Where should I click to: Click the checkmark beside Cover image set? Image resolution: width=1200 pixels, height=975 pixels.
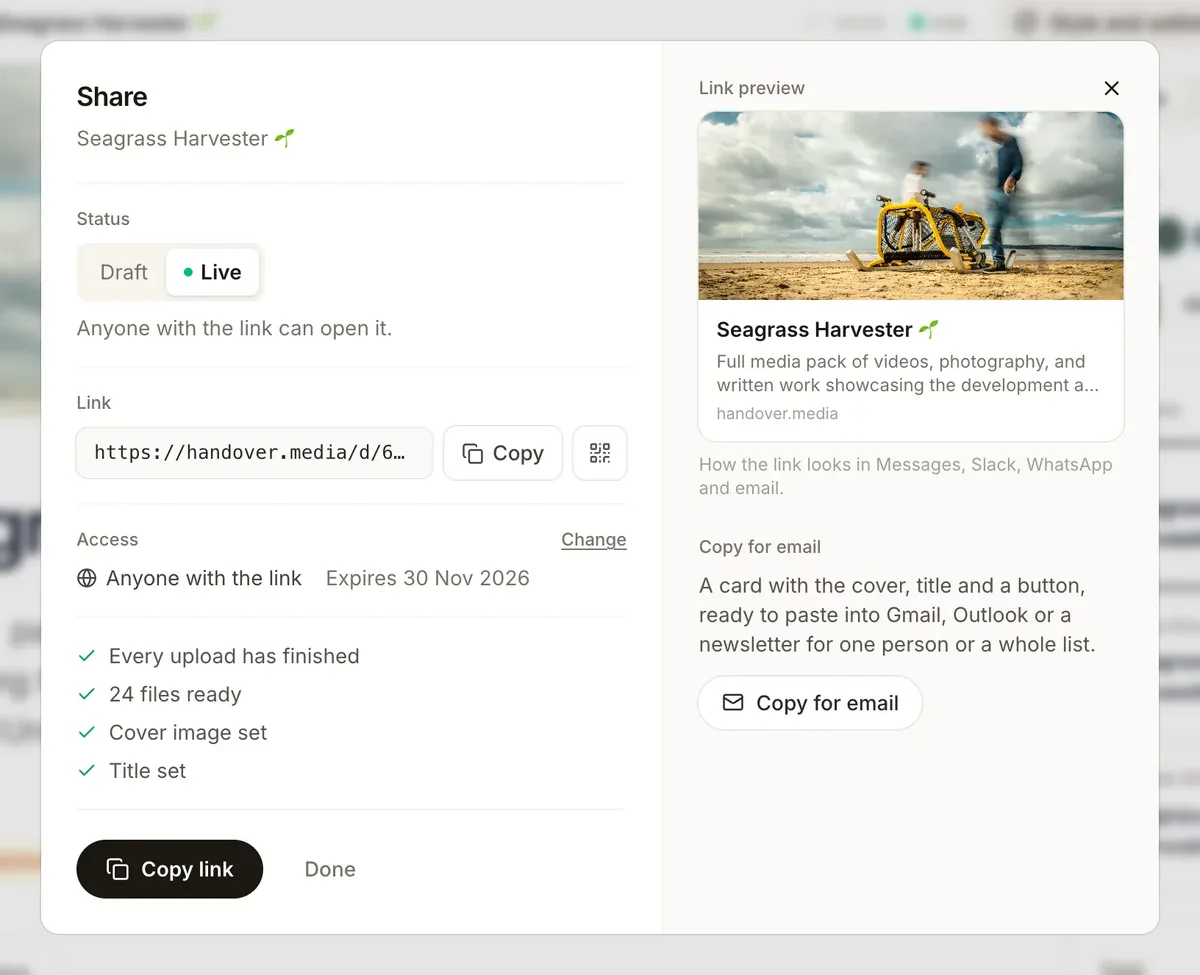pyautogui.click(x=87, y=732)
